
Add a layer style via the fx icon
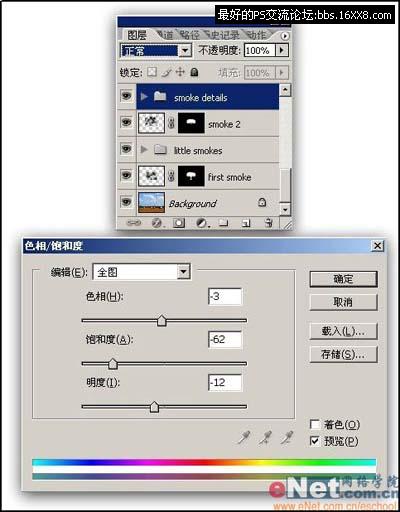(157, 223)
